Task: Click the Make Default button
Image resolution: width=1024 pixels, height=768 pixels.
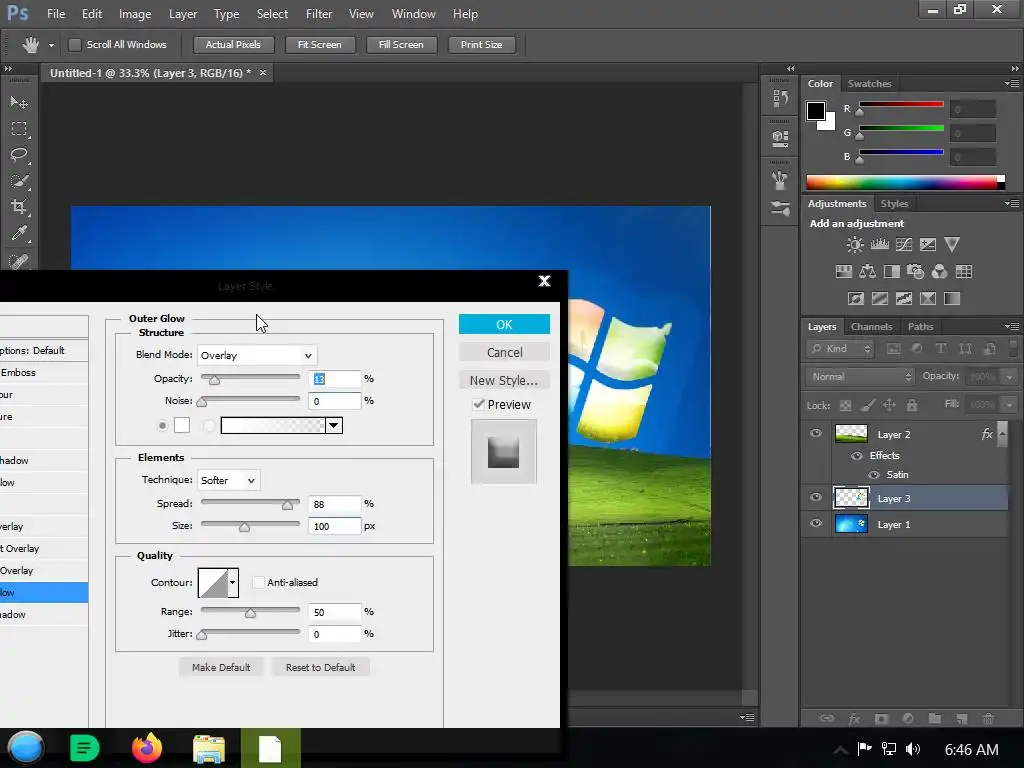Action: (x=221, y=667)
